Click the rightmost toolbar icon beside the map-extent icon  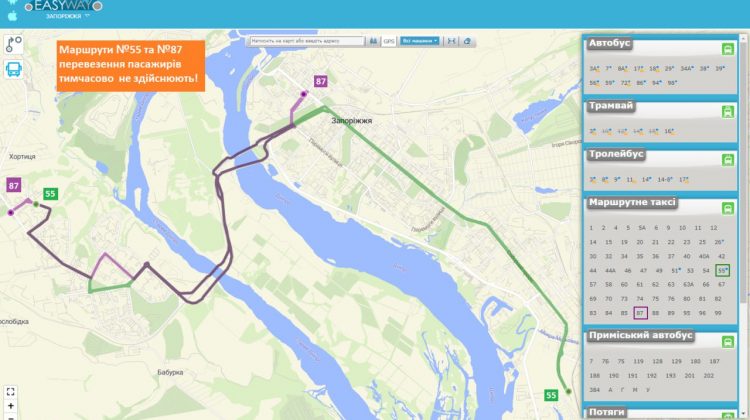(467, 41)
